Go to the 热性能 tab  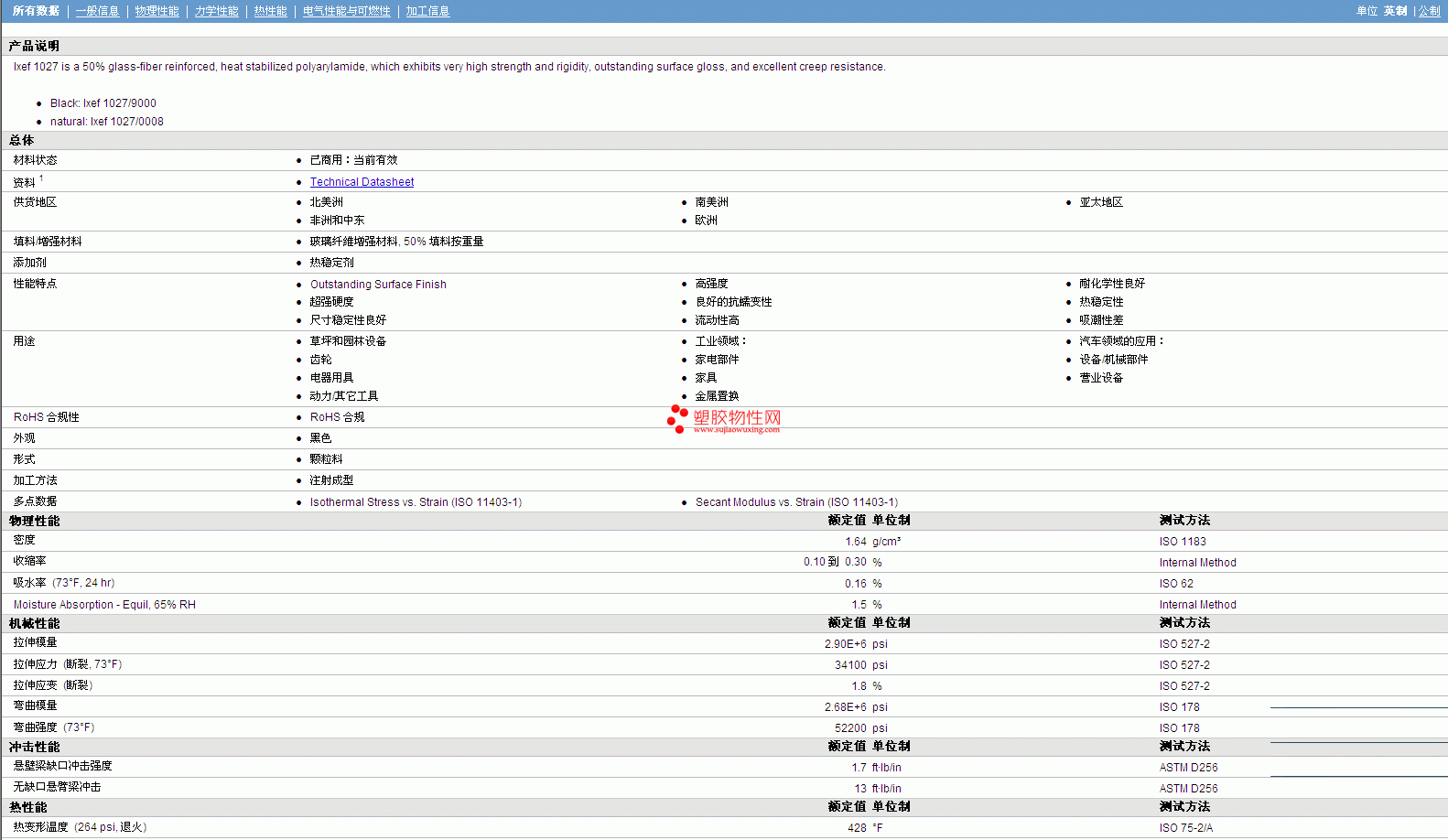270,11
